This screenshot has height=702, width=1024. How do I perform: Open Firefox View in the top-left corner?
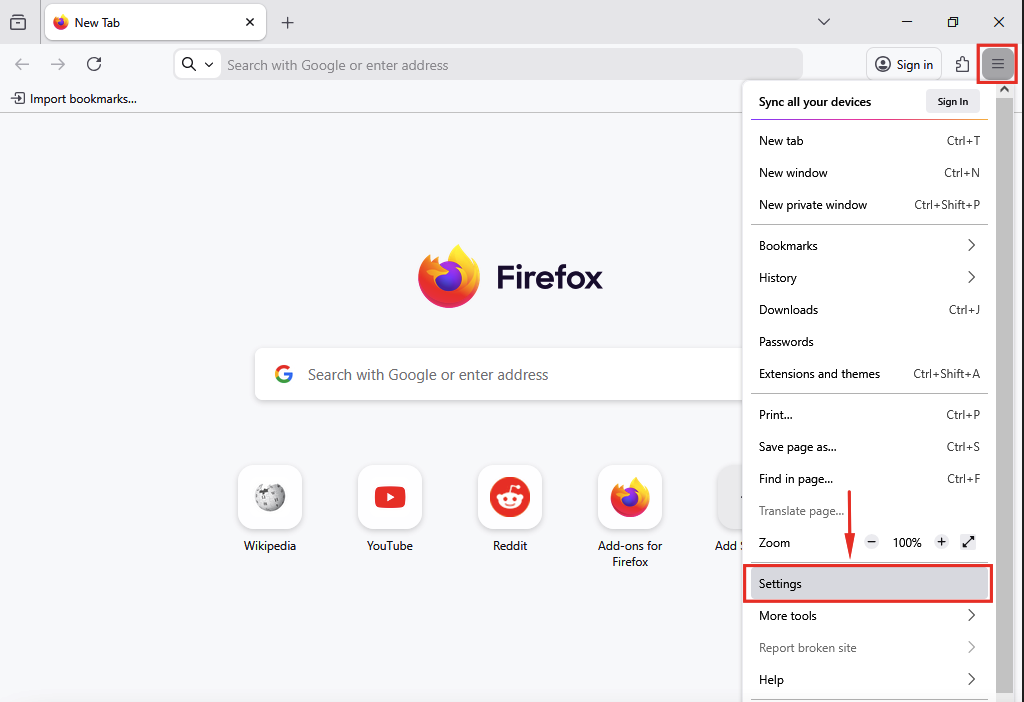tap(17, 21)
